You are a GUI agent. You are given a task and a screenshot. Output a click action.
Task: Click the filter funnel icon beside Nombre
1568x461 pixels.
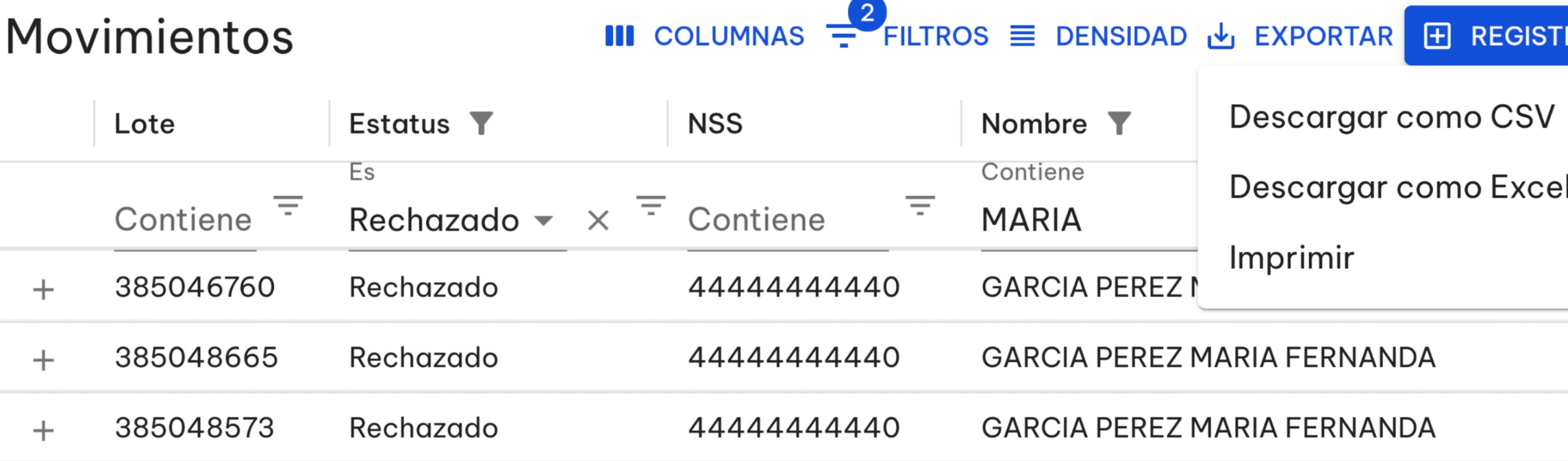(x=1119, y=123)
